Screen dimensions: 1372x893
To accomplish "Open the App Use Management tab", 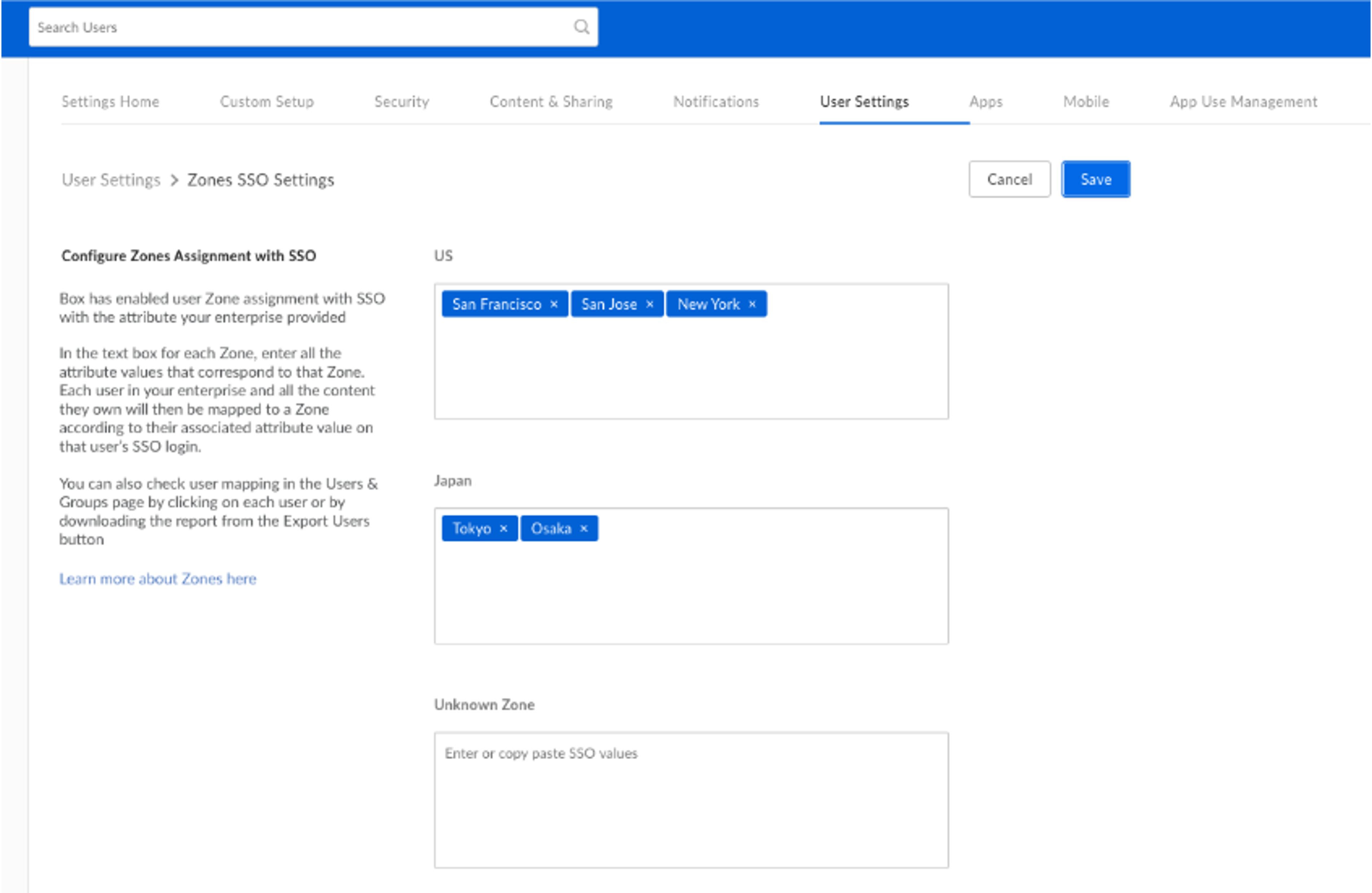I will pyautogui.click(x=1244, y=102).
